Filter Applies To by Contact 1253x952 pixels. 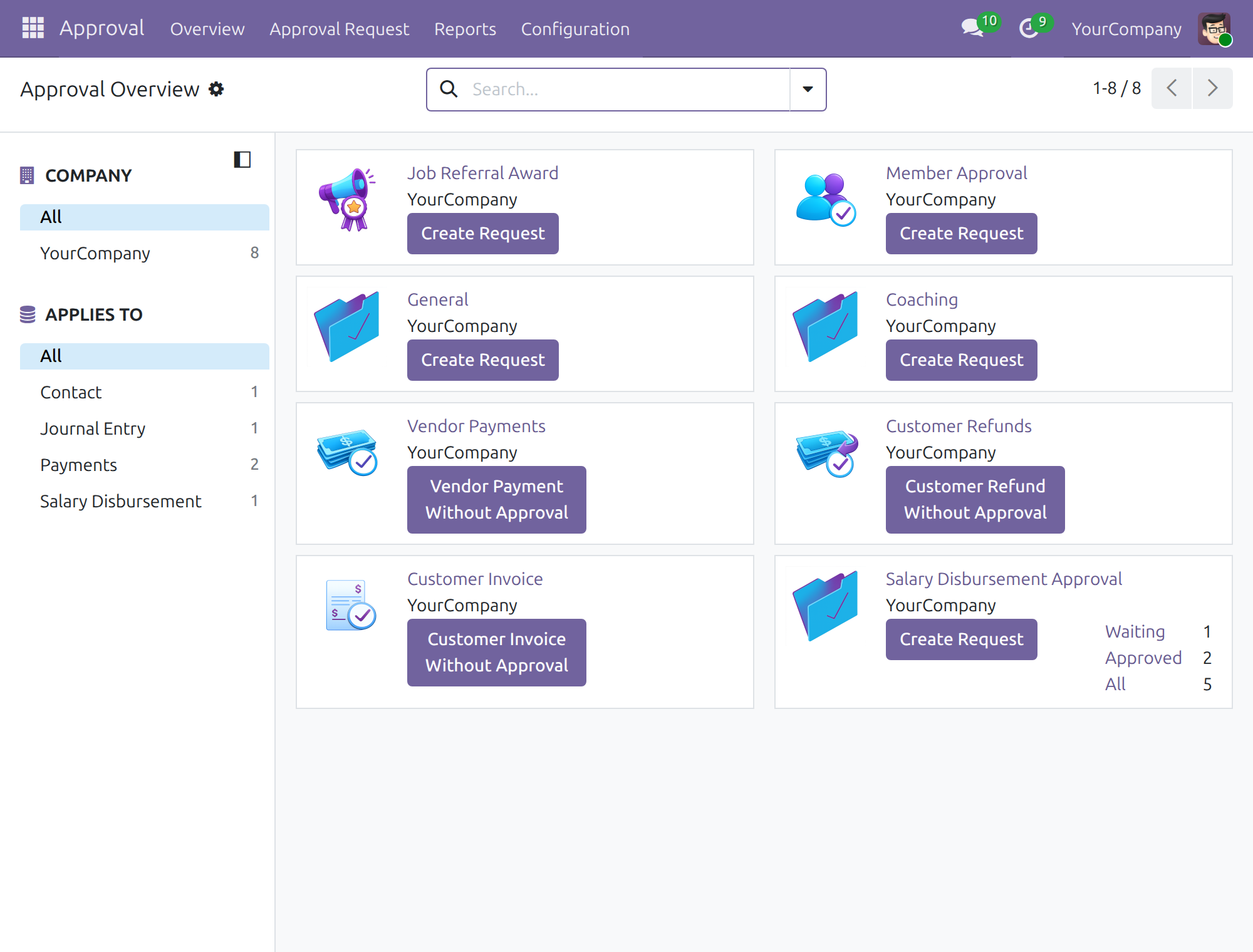tap(145, 393)
